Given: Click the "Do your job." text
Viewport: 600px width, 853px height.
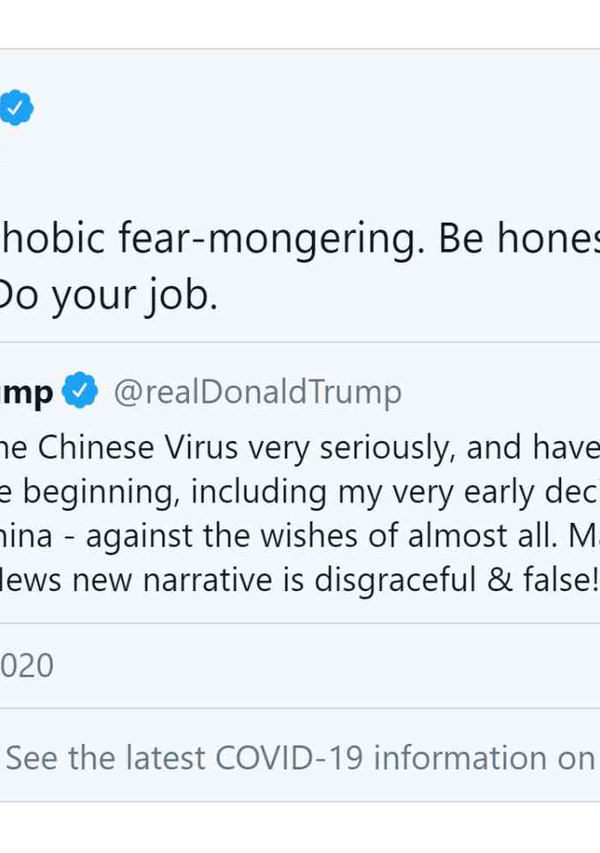Looking at the screenshot, I should 108,295.
